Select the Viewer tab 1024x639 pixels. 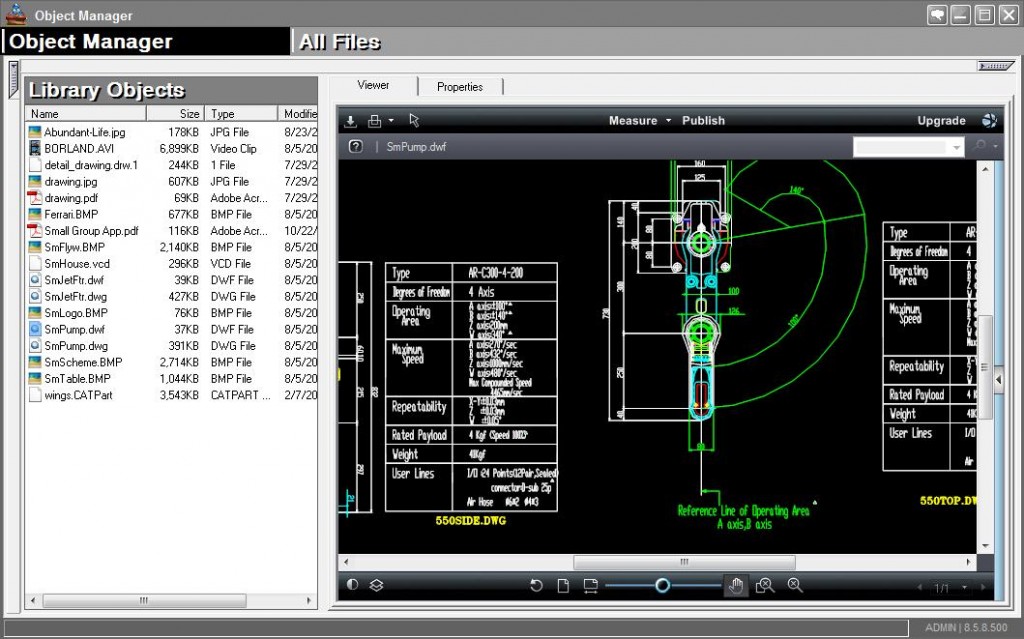click(372, 86)
